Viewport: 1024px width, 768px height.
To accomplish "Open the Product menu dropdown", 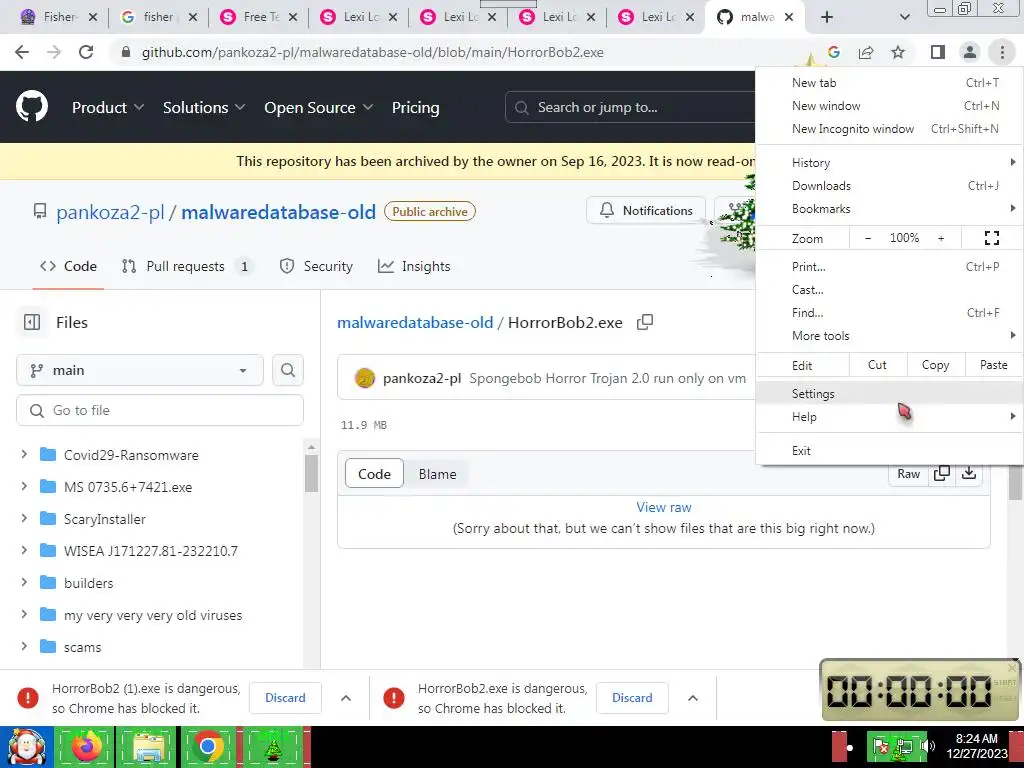I will (108, 108).
